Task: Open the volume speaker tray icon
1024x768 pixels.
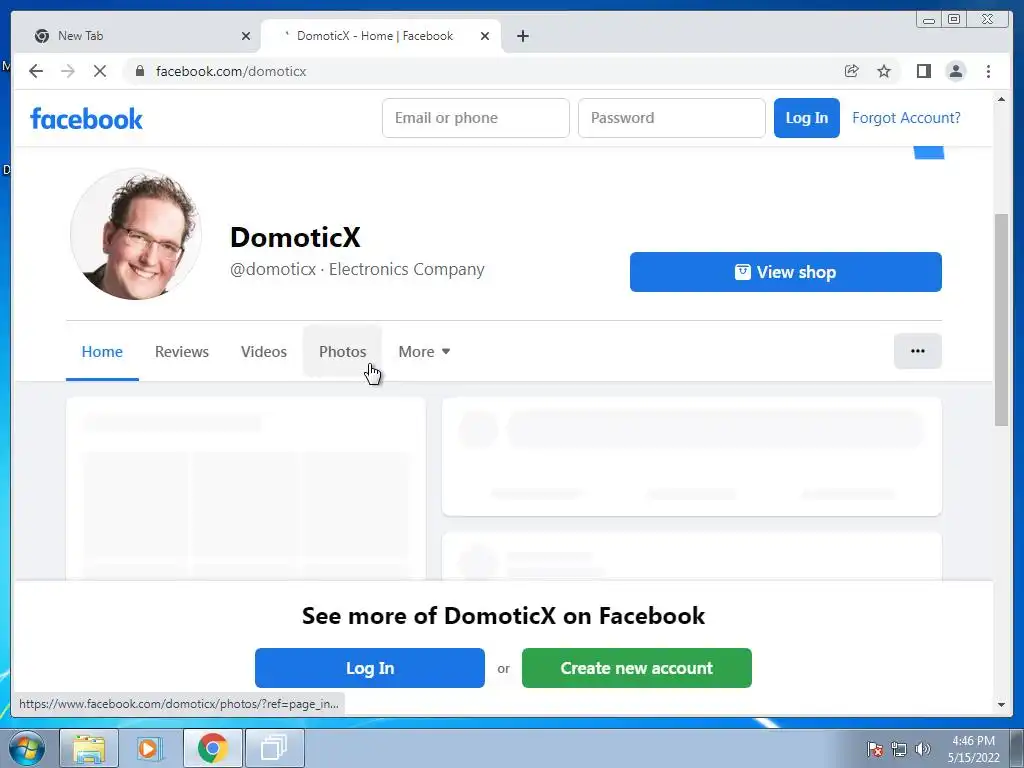Action: [x=922, y=749]
